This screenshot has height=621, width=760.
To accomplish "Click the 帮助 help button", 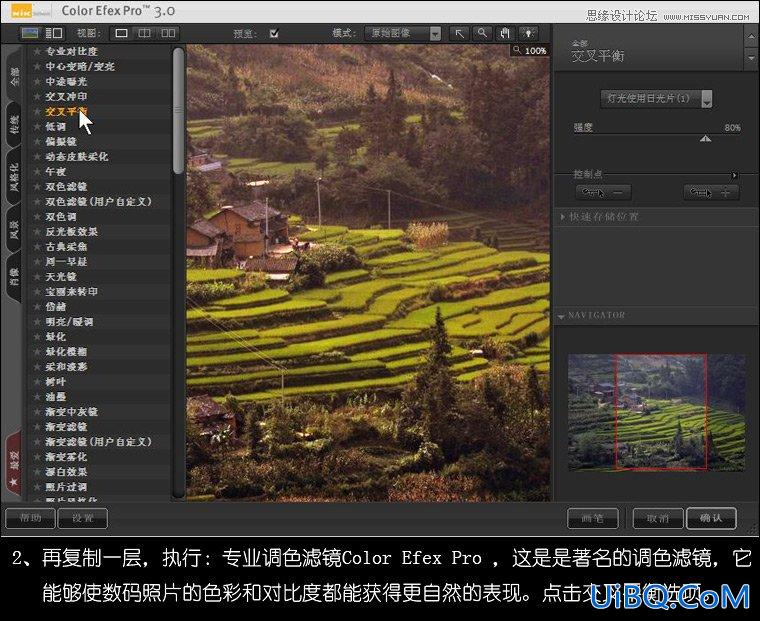I will [x=30, y=518].
